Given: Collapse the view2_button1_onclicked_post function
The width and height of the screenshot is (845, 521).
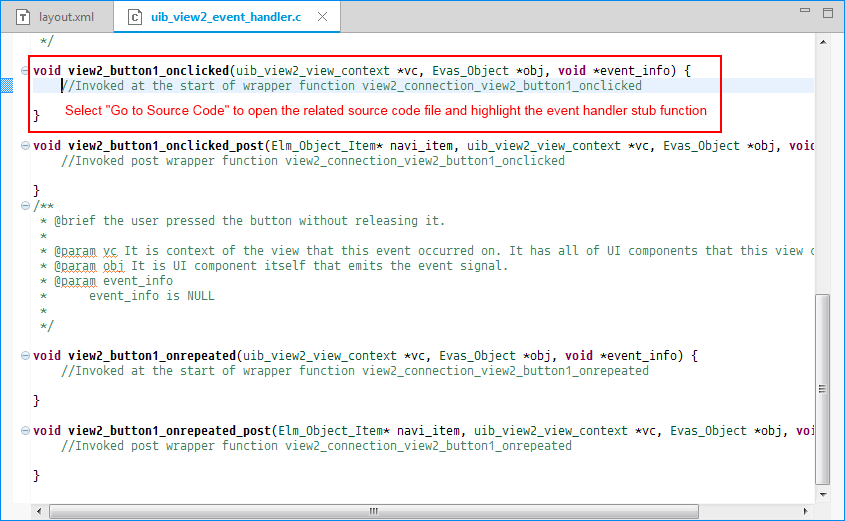Looking at the screenshot, I should (x=24, y=146).
